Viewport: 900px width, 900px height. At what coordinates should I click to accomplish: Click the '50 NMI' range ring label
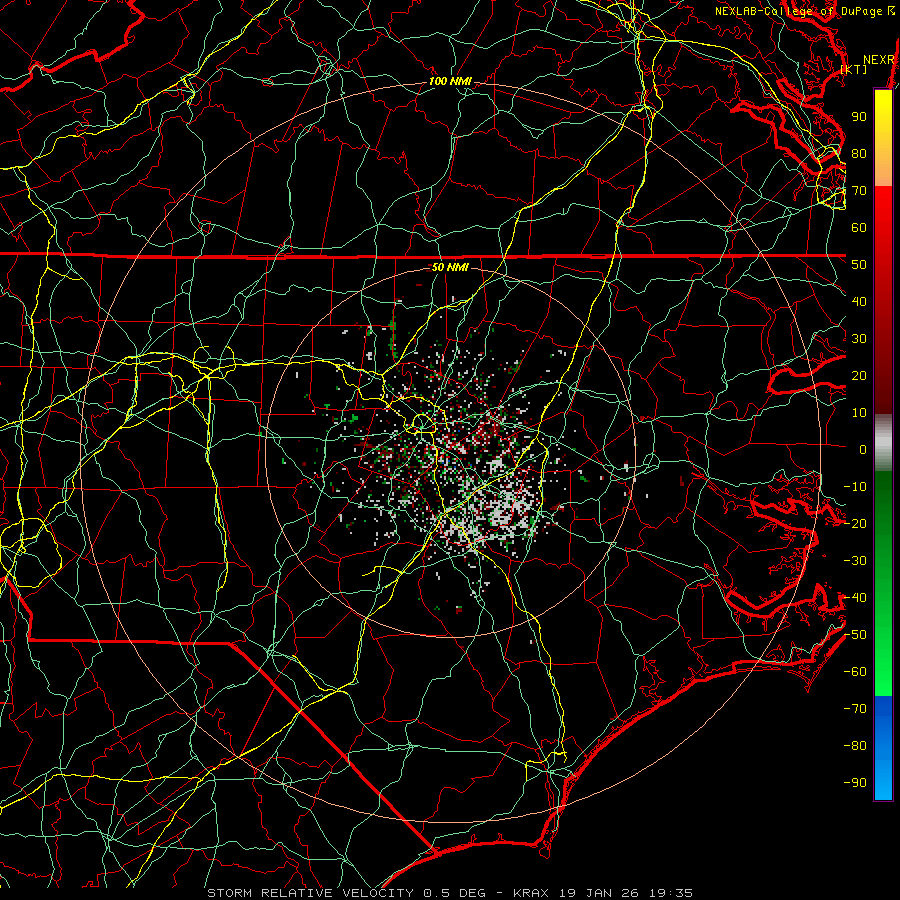[x=450, y=267]
